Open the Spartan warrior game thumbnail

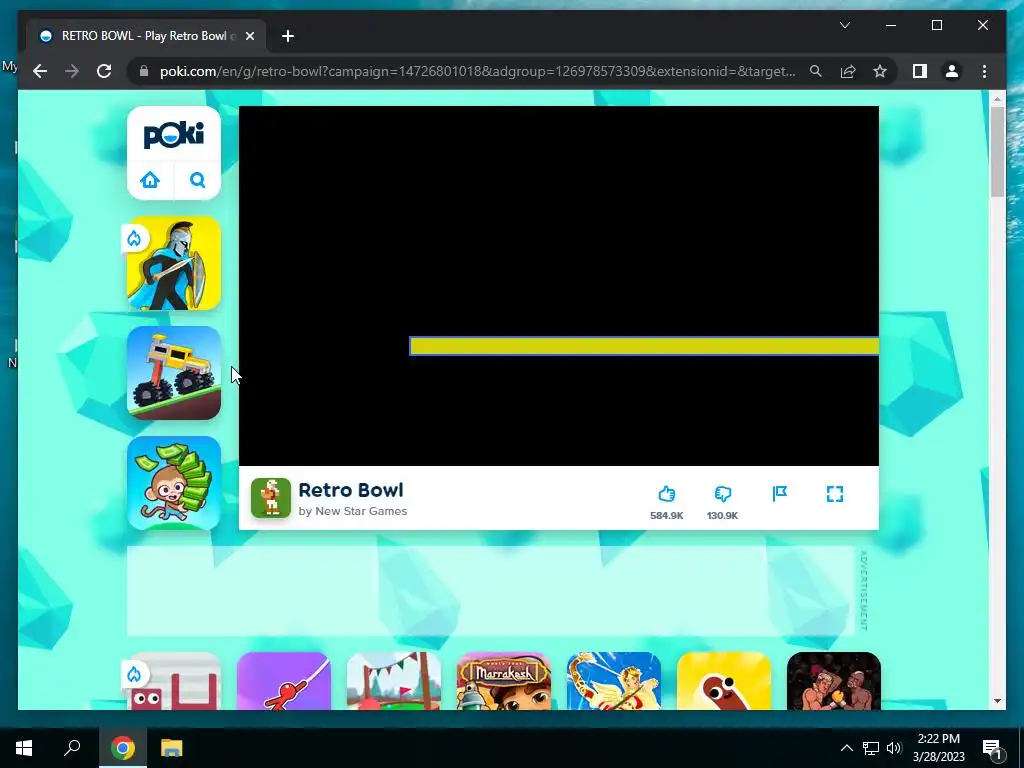click(174, 263)
